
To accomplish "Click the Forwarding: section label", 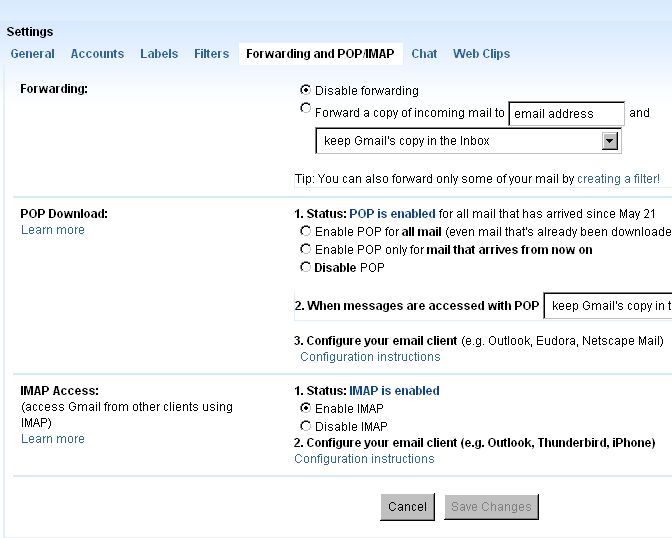I will pyautogui.click(x=54, y=89).
